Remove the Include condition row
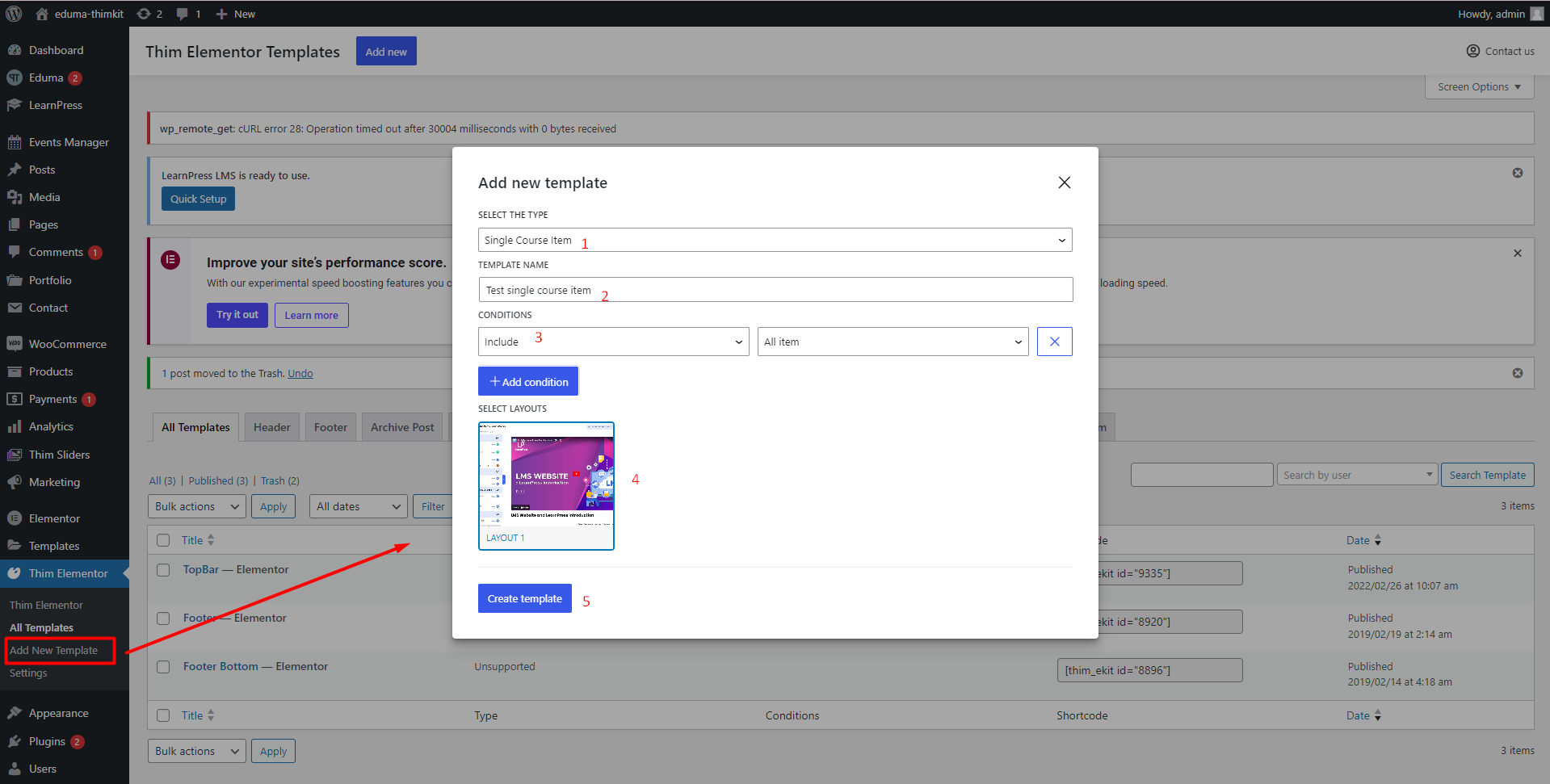The image size is (1550, 784). point(1054,342)
